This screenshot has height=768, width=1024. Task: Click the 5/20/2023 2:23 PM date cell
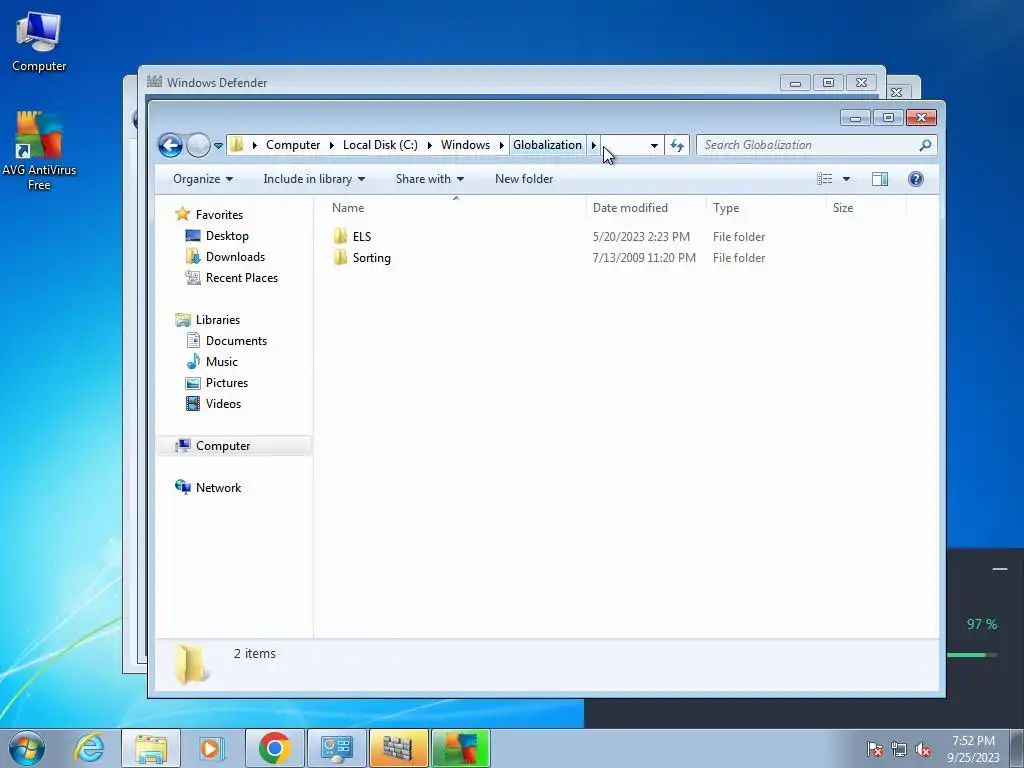641,236
